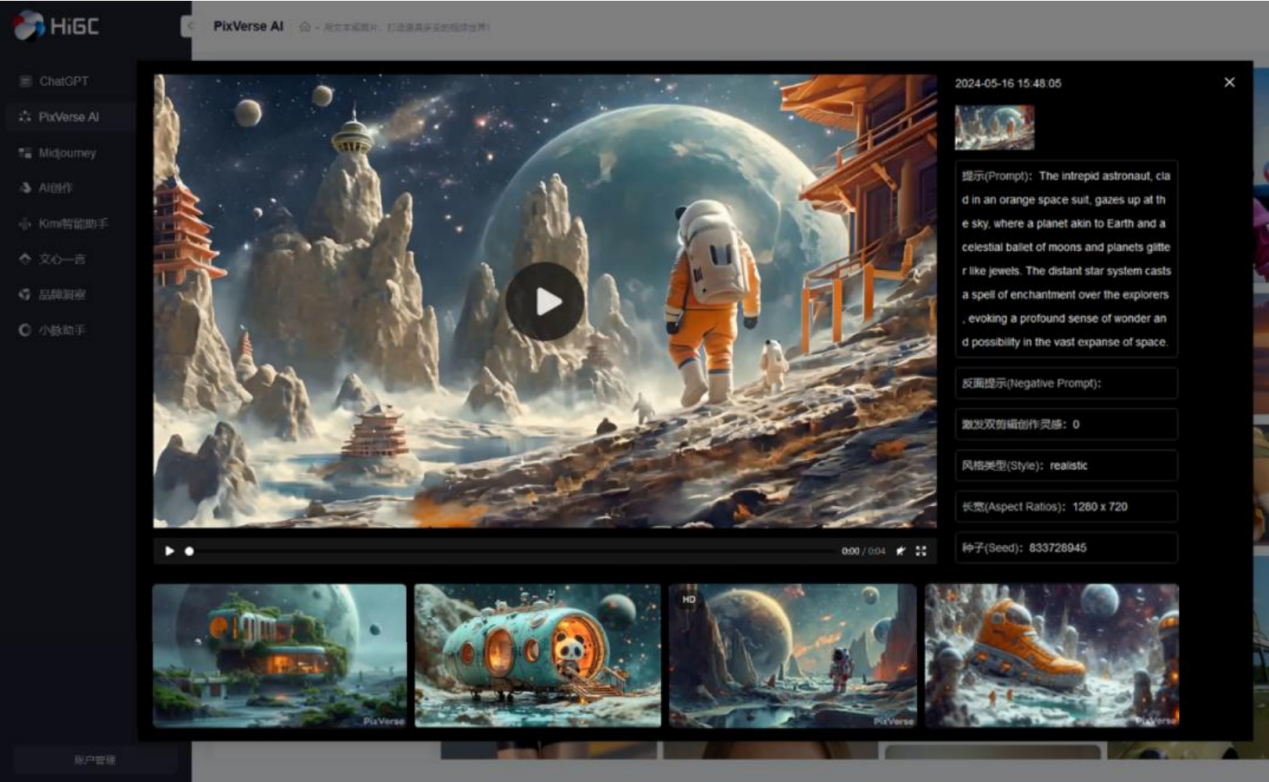This screenshot has width=1269, height=782.
Task: Click the large play button on video
Action: pos(545,302)
